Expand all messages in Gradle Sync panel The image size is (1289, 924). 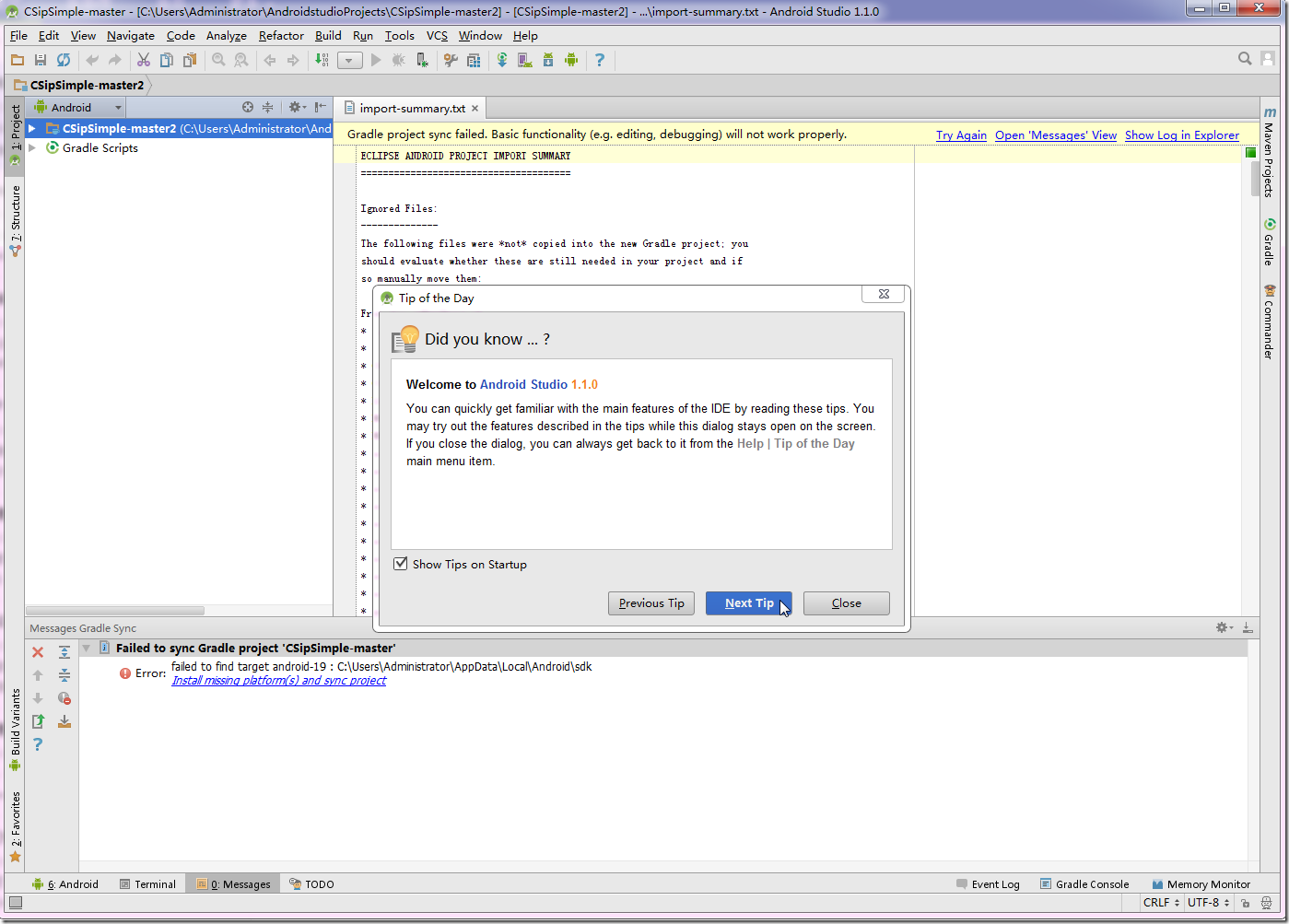(64, 652)
